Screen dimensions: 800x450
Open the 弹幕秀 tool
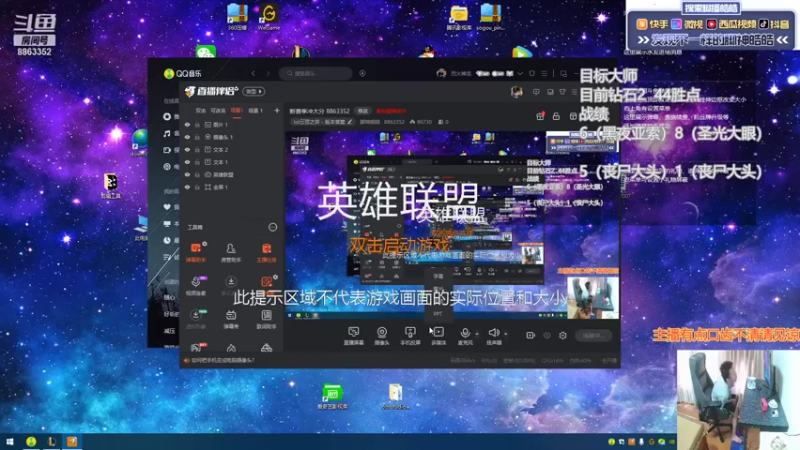(x=231, y=319)
